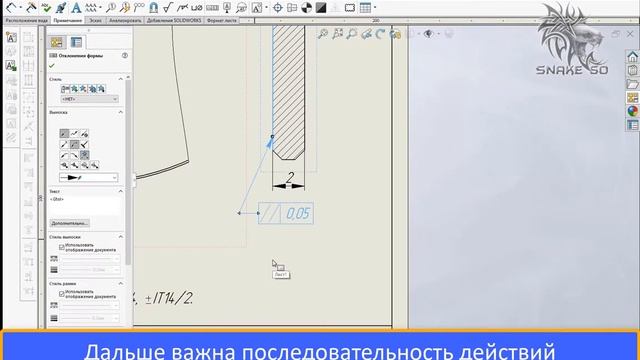Screen dimensions: 640x360
Task: Select the first leader type icon
Action: tap(64, 134)
